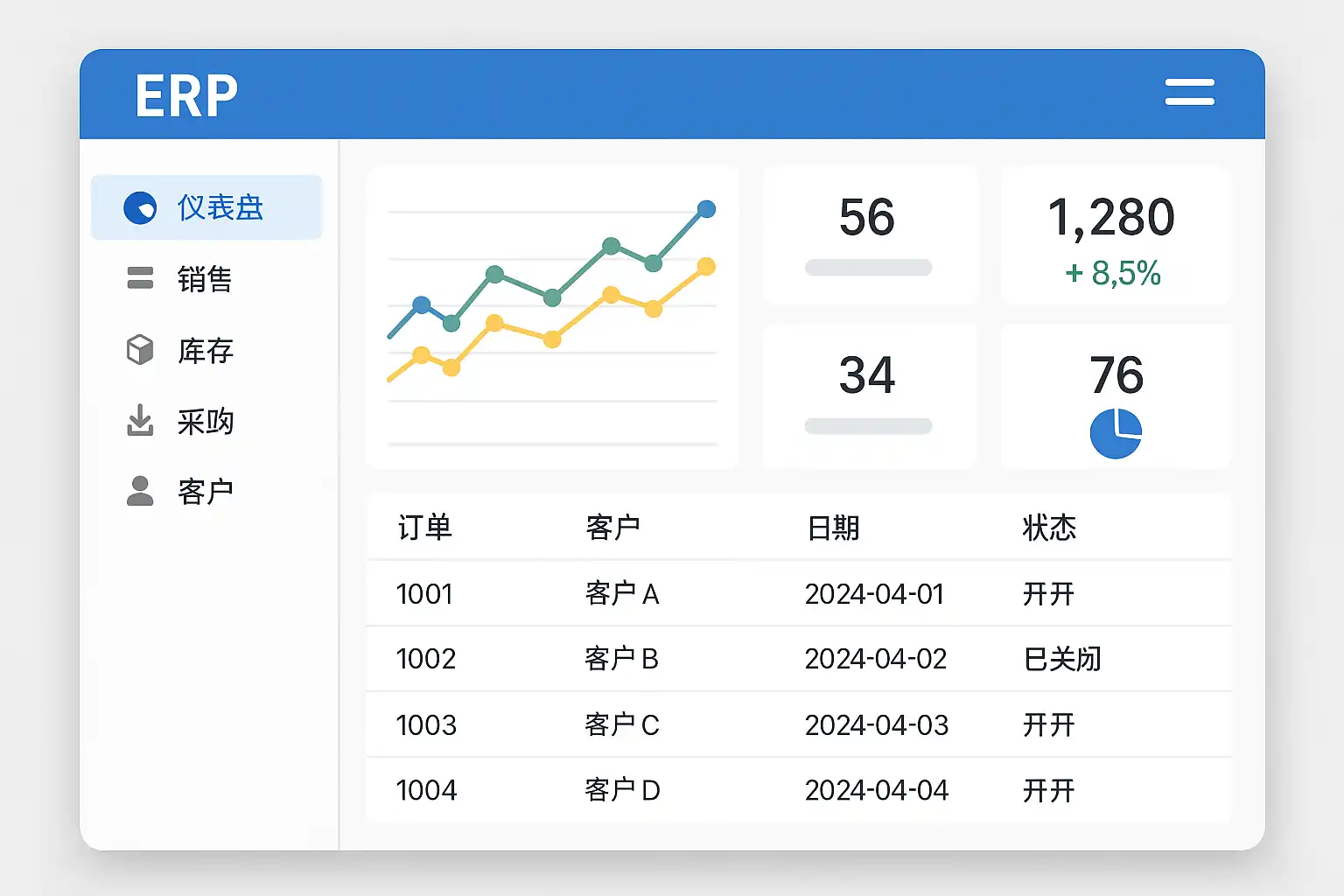Click the 客户 person icon
This screenshot has height=896, width=1344.
pyautogui.click(x=140, y=491)
